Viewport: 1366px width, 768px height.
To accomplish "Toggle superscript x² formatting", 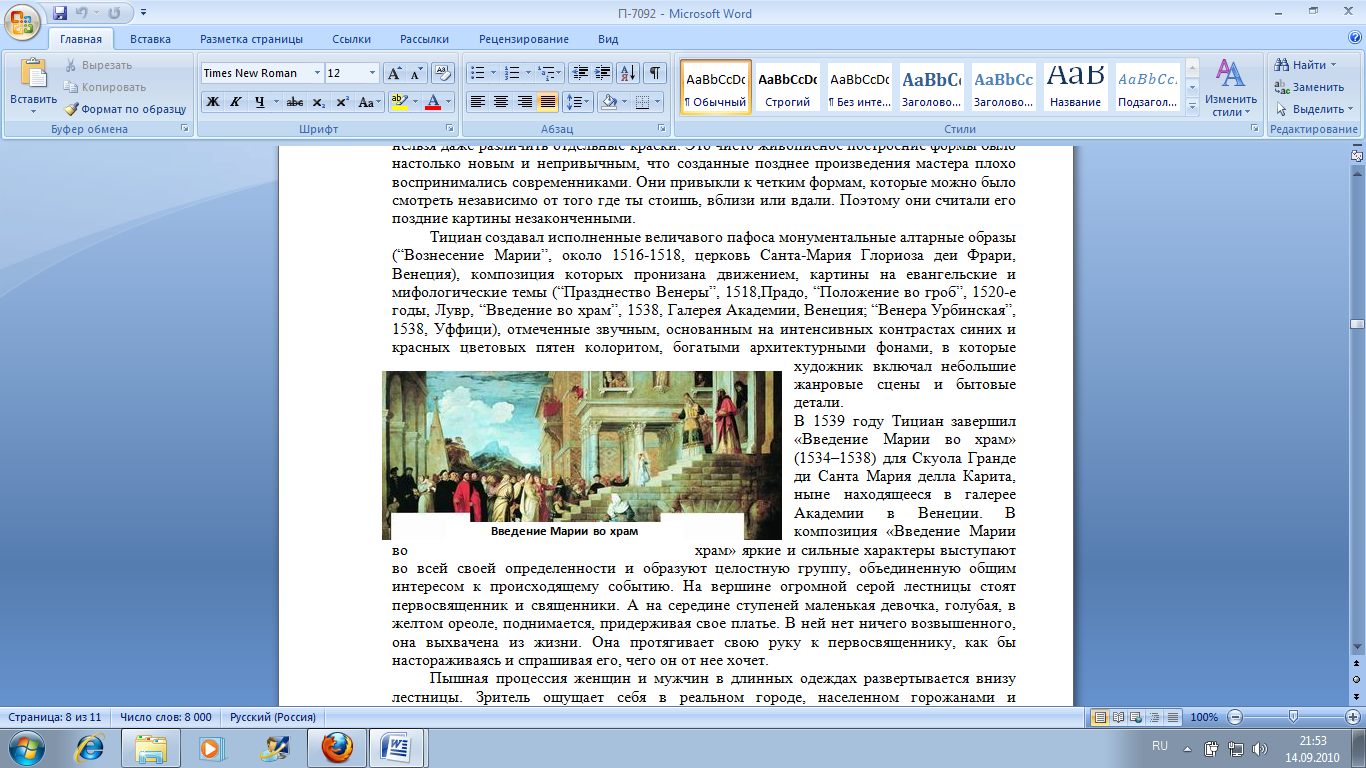I will [342, 102].
